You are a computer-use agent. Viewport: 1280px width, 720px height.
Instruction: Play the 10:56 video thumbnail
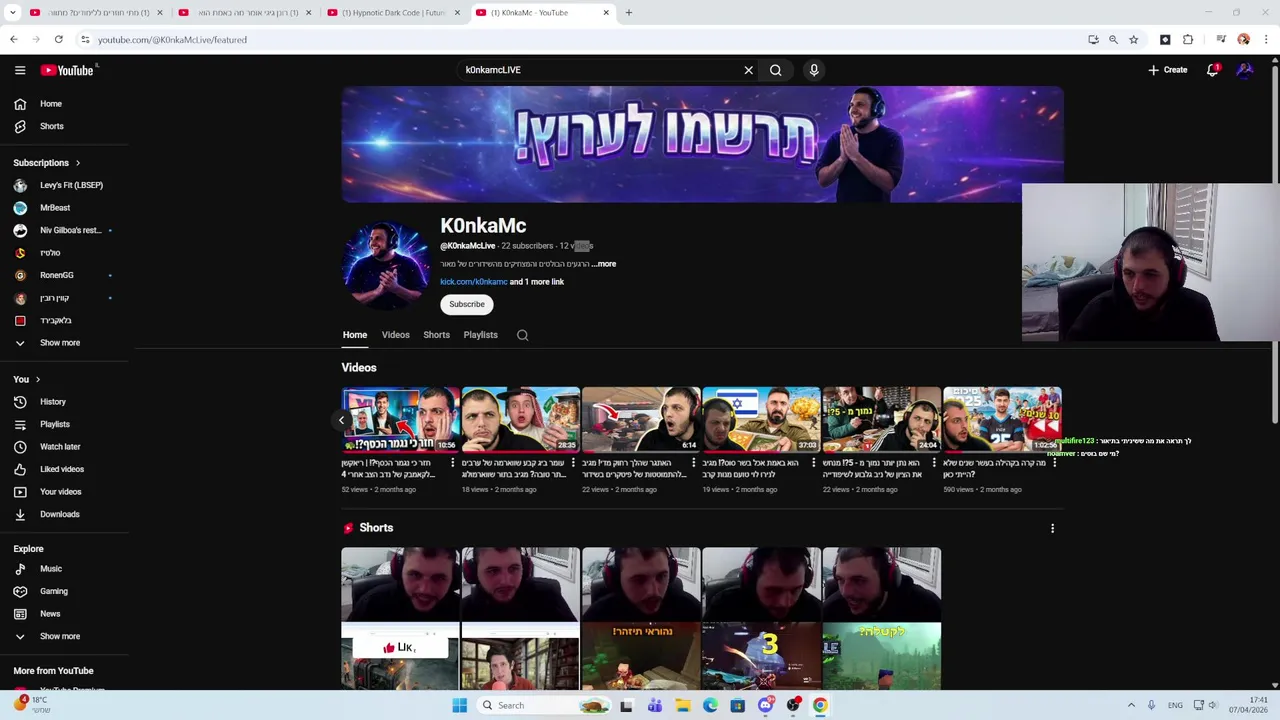click(x=400, y=419)
